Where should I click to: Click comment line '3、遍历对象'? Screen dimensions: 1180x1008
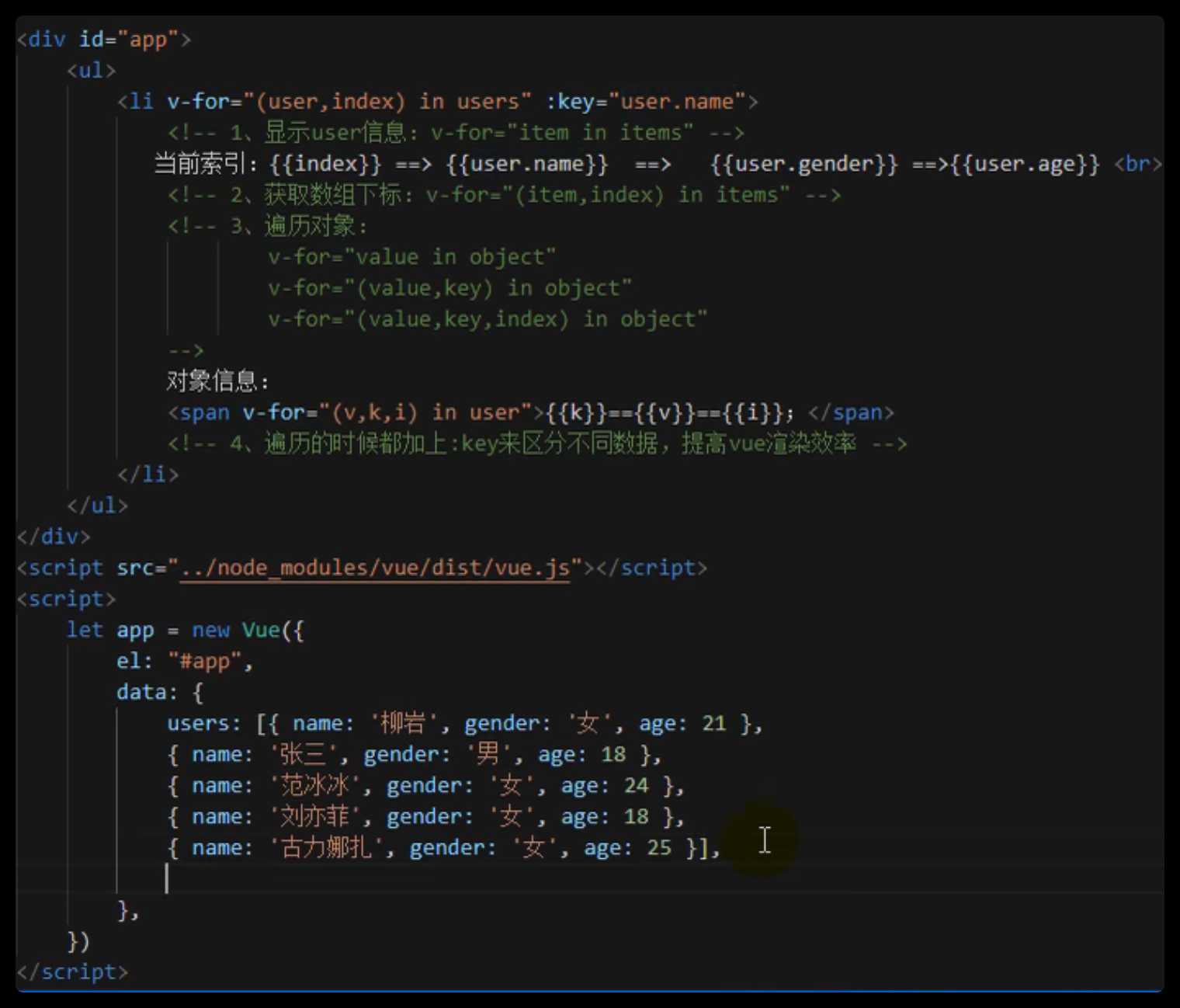click(268, 225)
